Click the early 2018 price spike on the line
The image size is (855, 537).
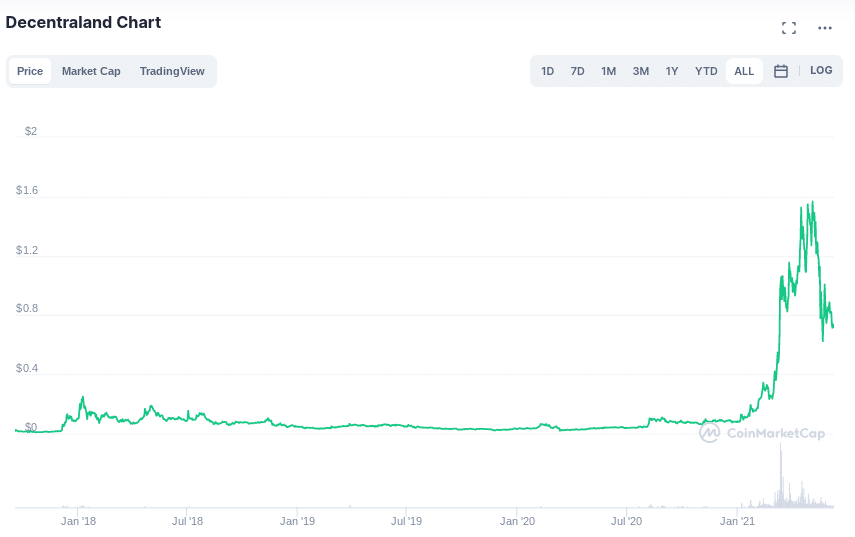point(83,398)
